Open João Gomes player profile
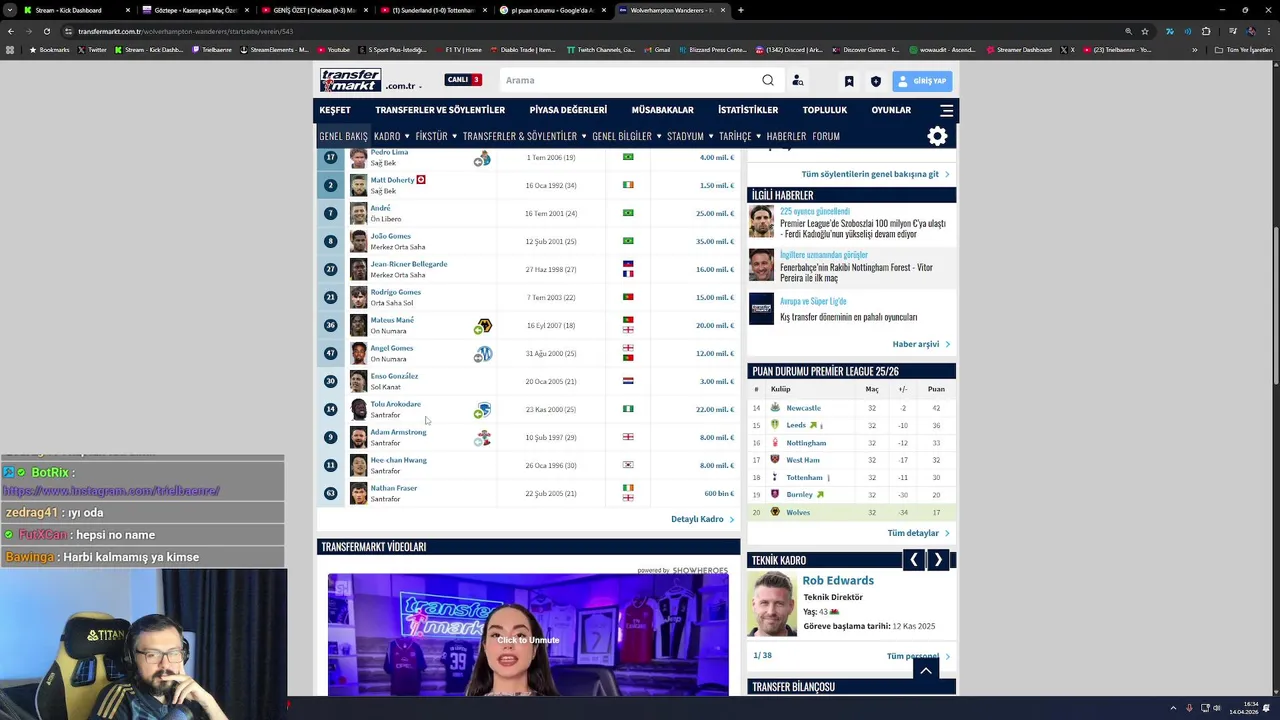 coord(390,236)
